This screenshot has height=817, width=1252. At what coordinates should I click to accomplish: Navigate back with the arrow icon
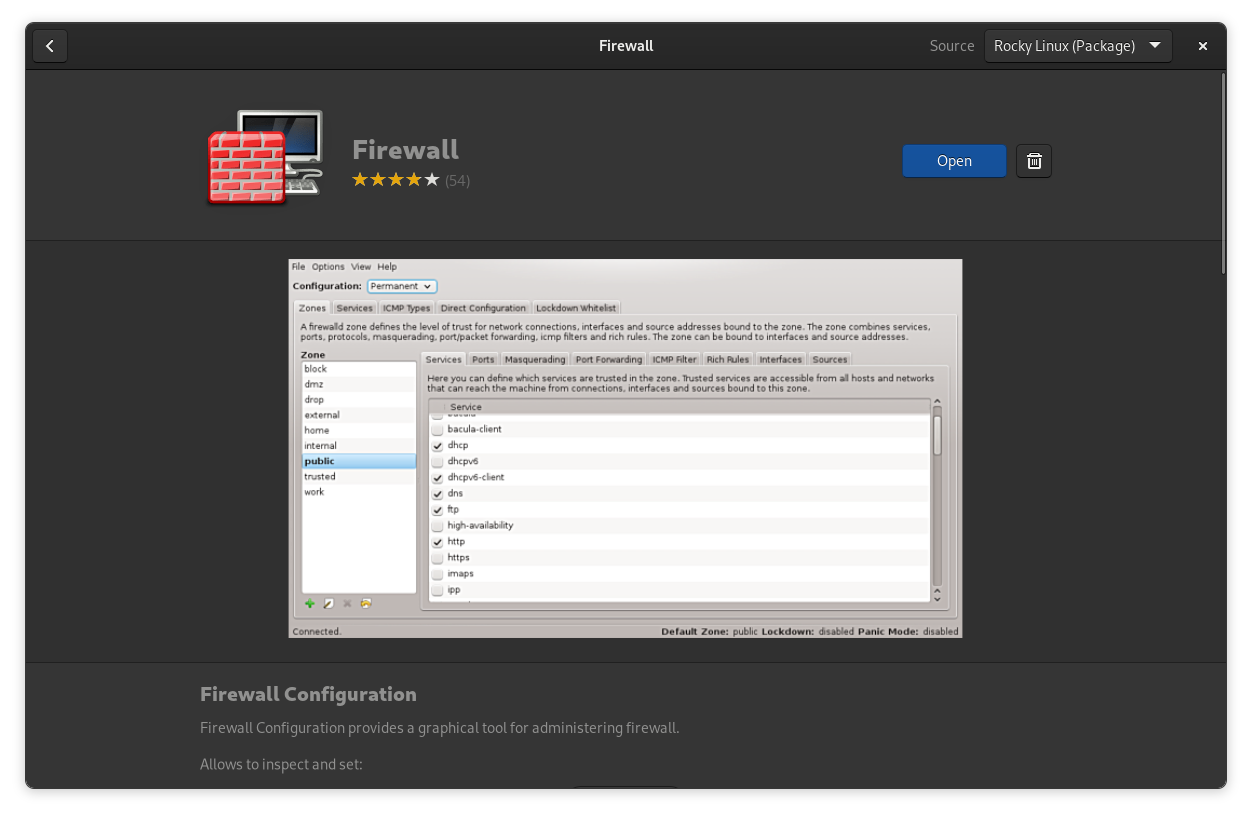tap(50, 45)
